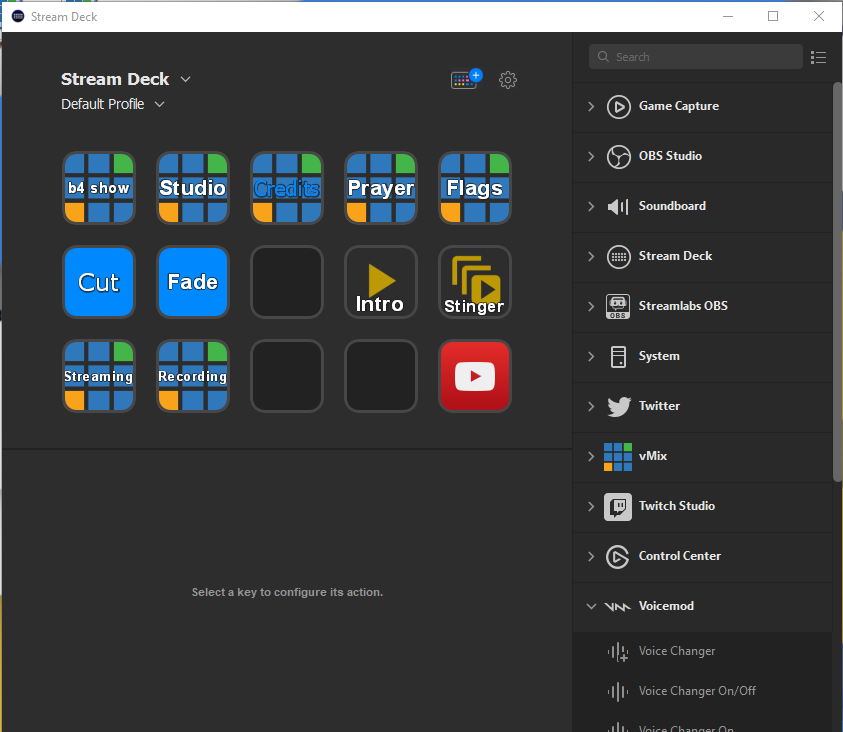Click the Soundboard speaker icon

tap(617, 206)
